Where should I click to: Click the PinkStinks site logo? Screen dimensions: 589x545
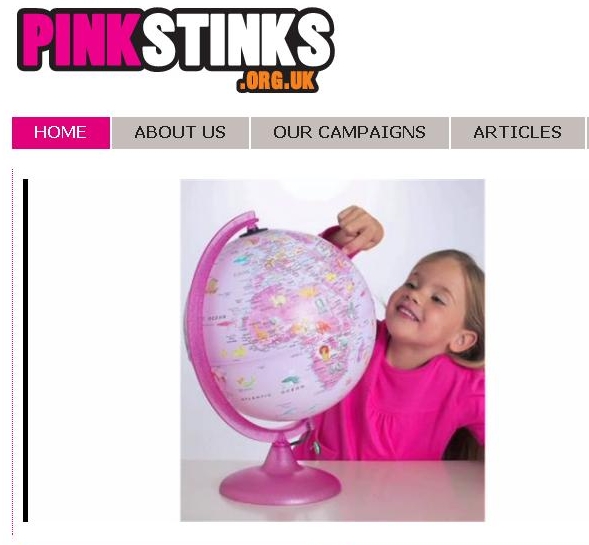tap(176, 50)
